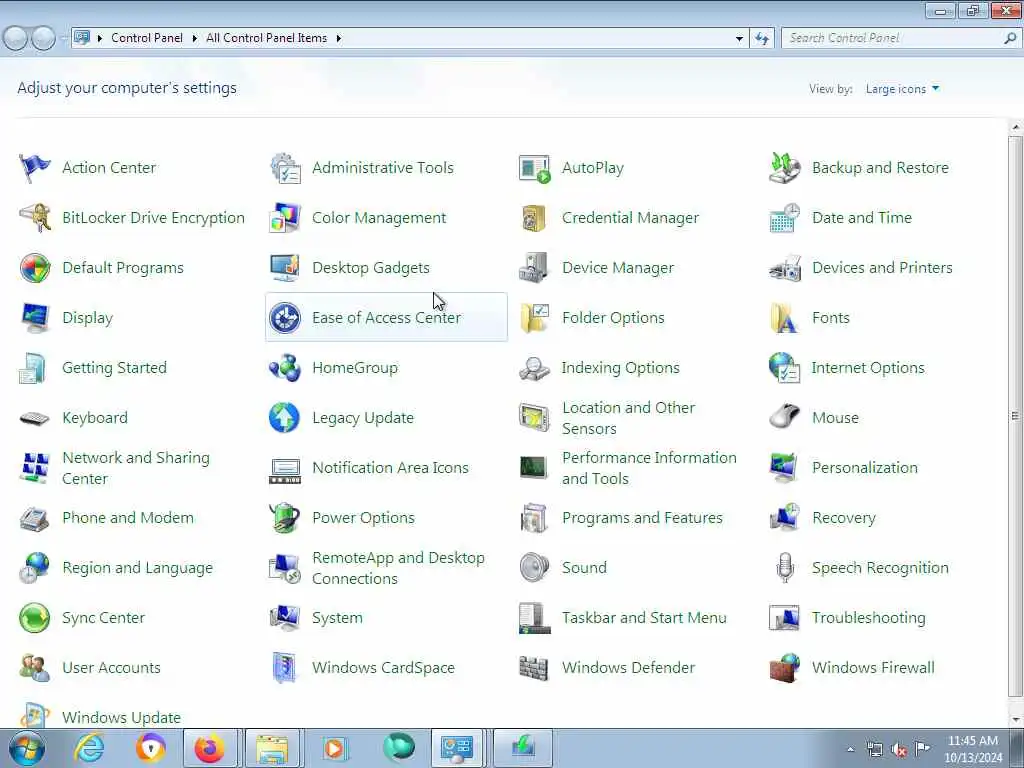Open the Phone and Modem link

tap(128, 518)
